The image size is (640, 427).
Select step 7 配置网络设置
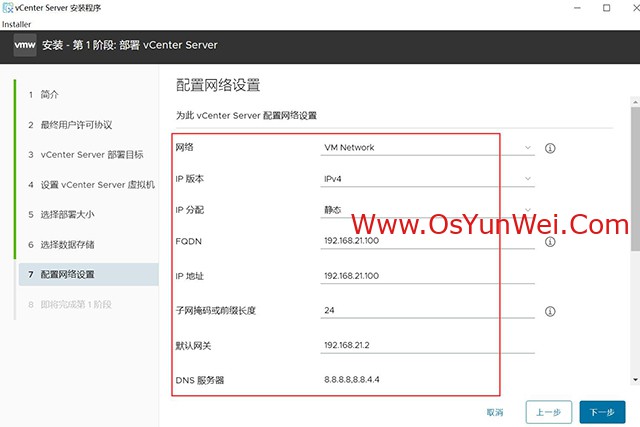88,274
